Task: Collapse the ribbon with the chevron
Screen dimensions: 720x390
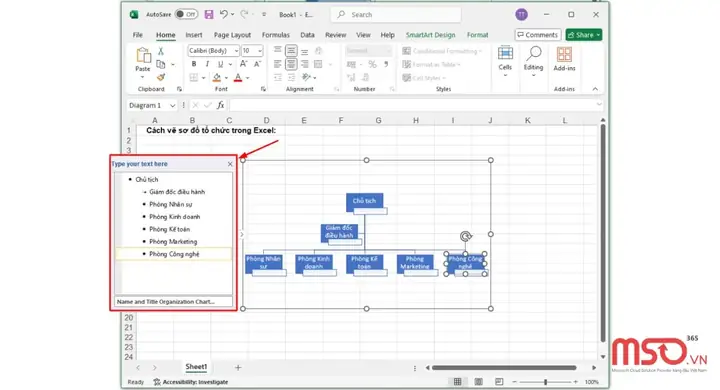Action: click(x=595, y=89)
